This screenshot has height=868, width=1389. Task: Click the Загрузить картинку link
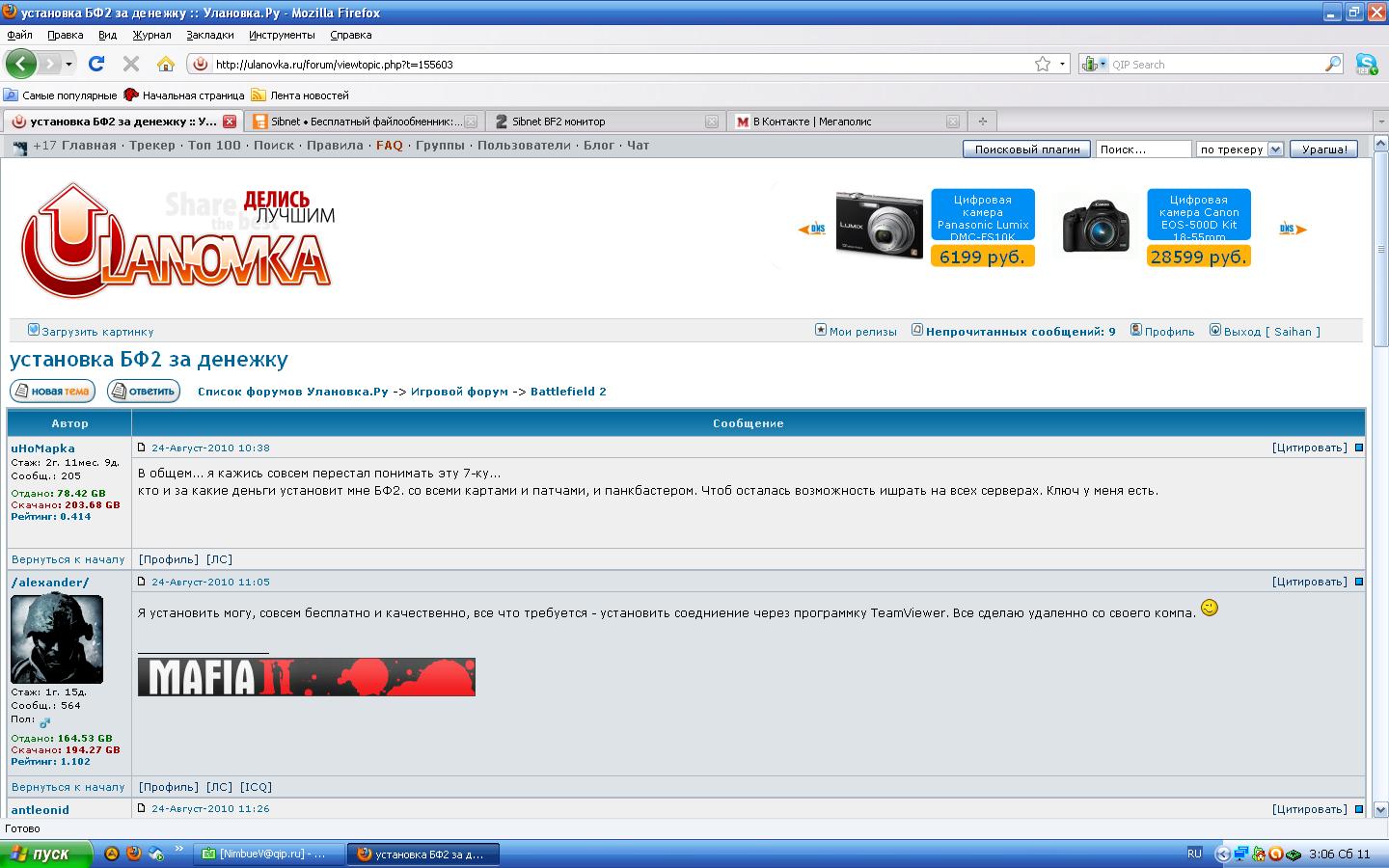(x=97, y=332)
